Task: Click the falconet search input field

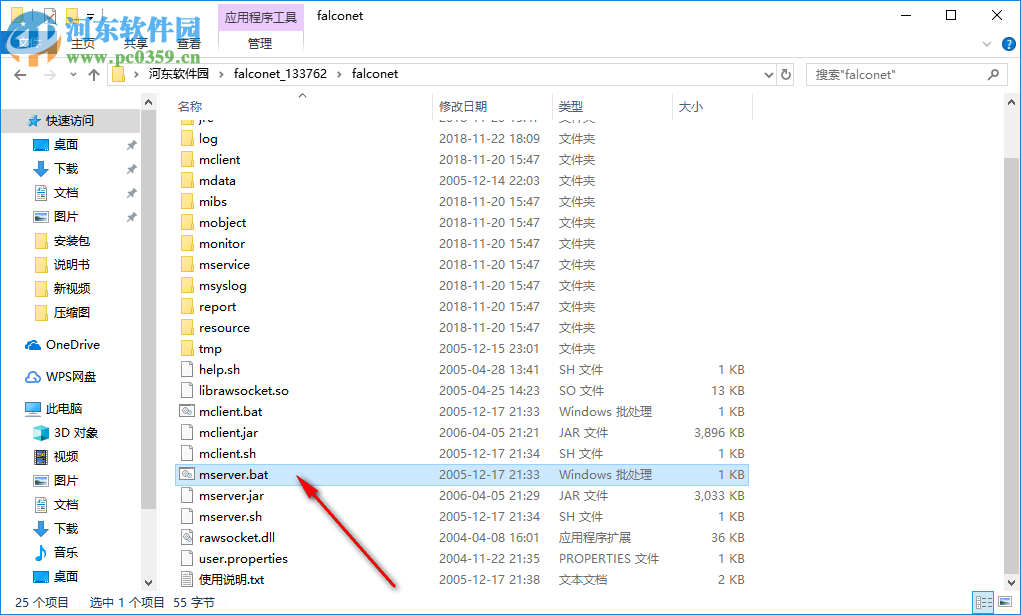Action: pyautogui.click(x=895, y=73)
